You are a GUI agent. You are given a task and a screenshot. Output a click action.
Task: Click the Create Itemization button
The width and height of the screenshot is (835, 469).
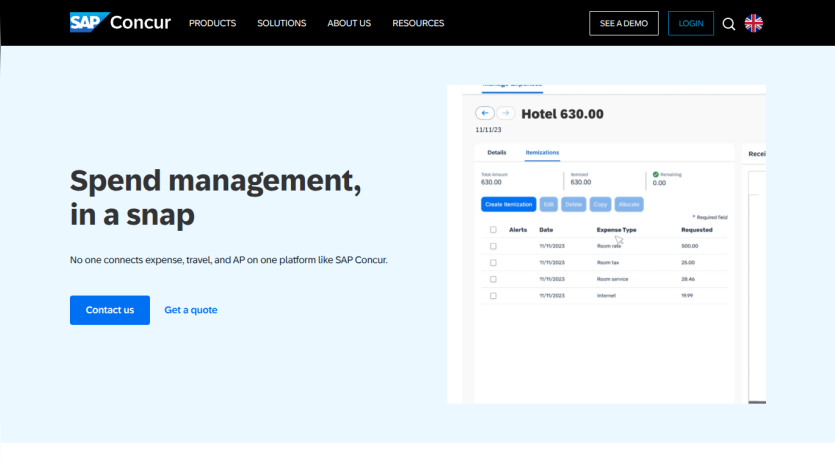click(x=509, y=204)
